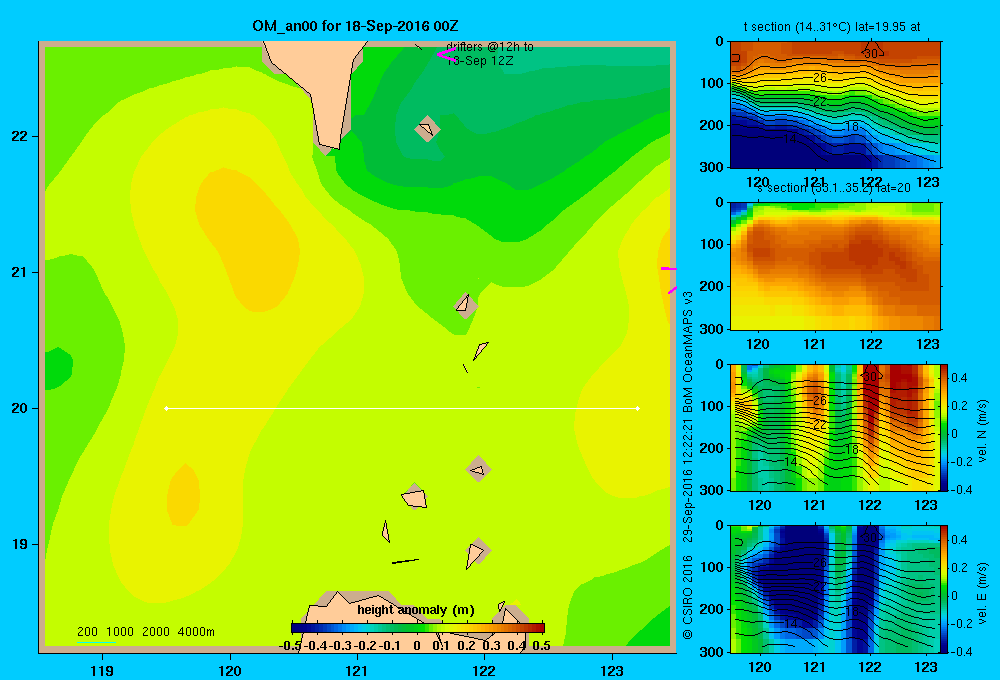Viewport: 1000px width, 680px height.
Task: Click the 'vel. N (m/s)' axis label
Action: 983,430
